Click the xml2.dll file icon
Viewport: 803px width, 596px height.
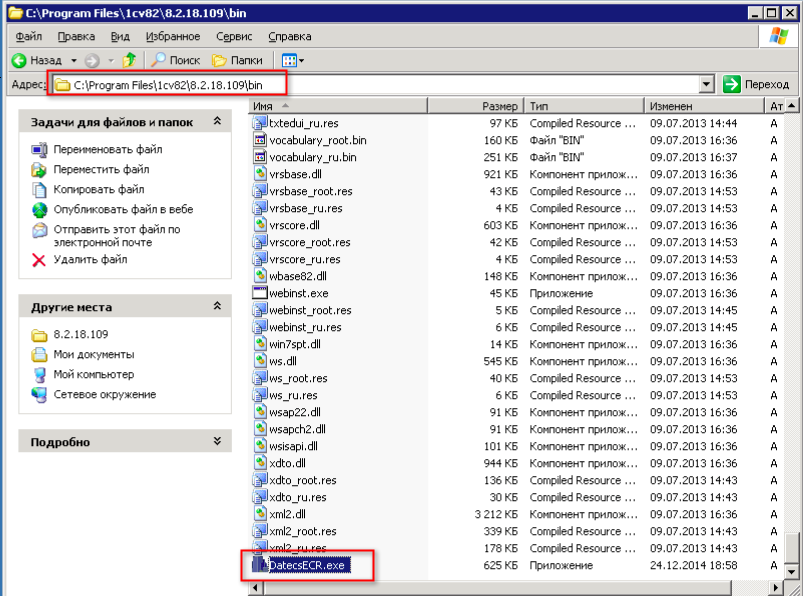click(261, 514)
